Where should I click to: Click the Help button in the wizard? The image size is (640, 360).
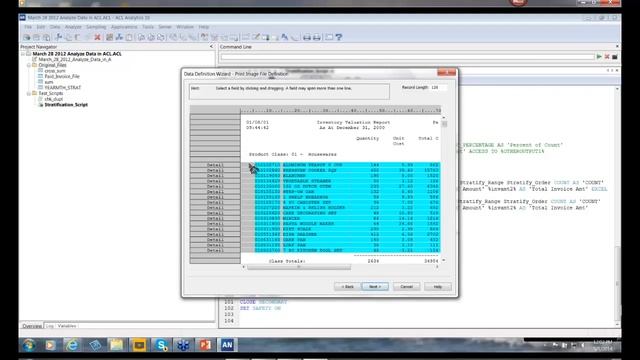pyautogui.click(x=438, y=287)
